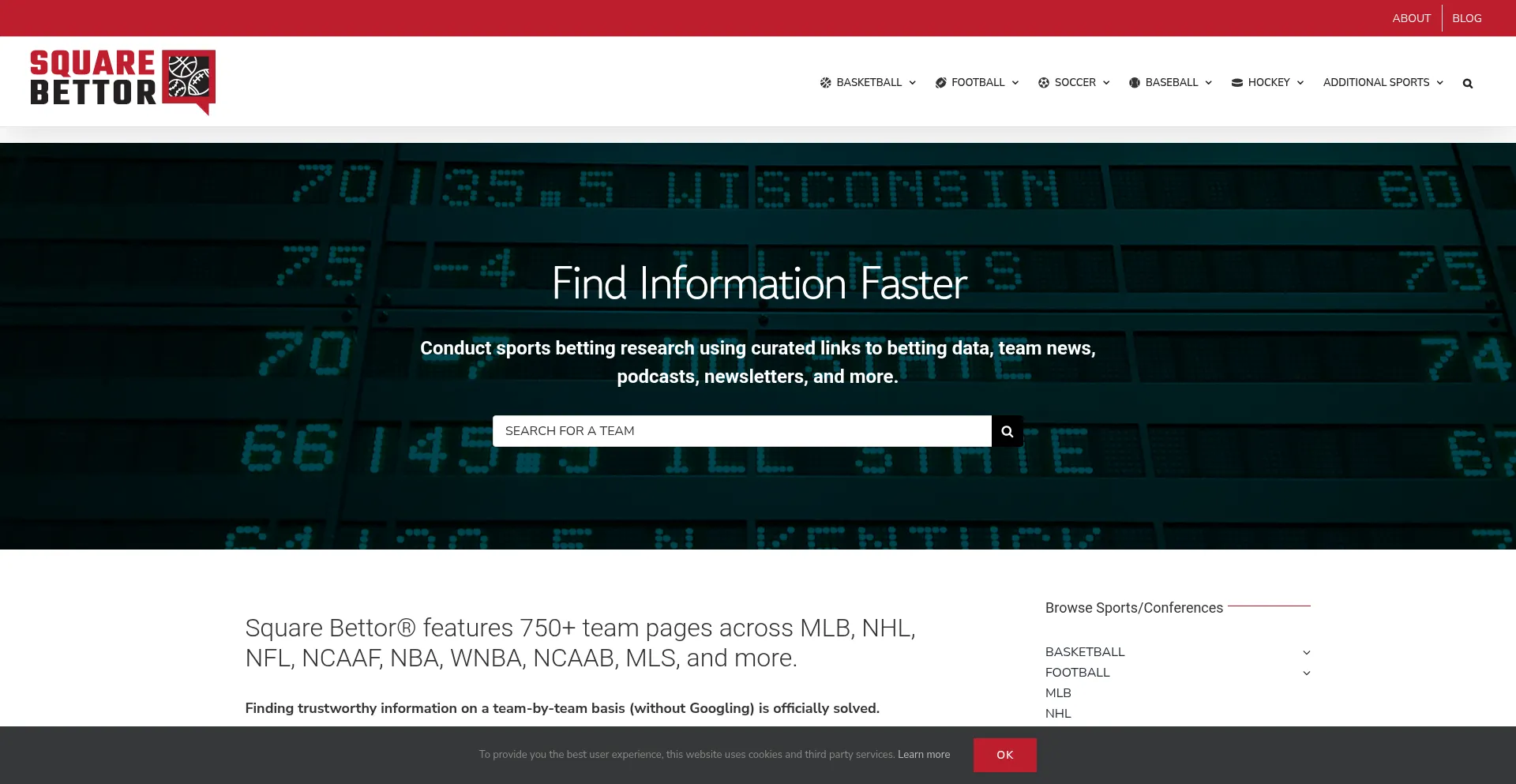Focus the Search For A Team field
Screen dimensions: 1516x784
click(x=741, y=431)
